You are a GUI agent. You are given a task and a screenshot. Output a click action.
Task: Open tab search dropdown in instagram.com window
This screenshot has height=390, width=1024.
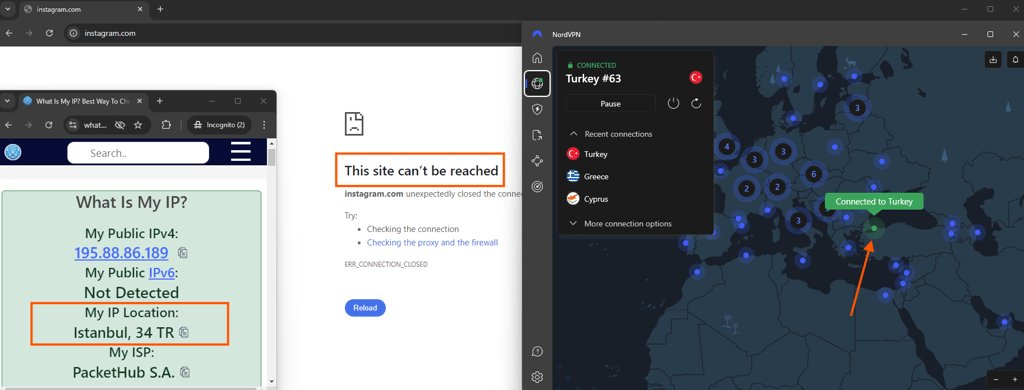coord(7,9)
